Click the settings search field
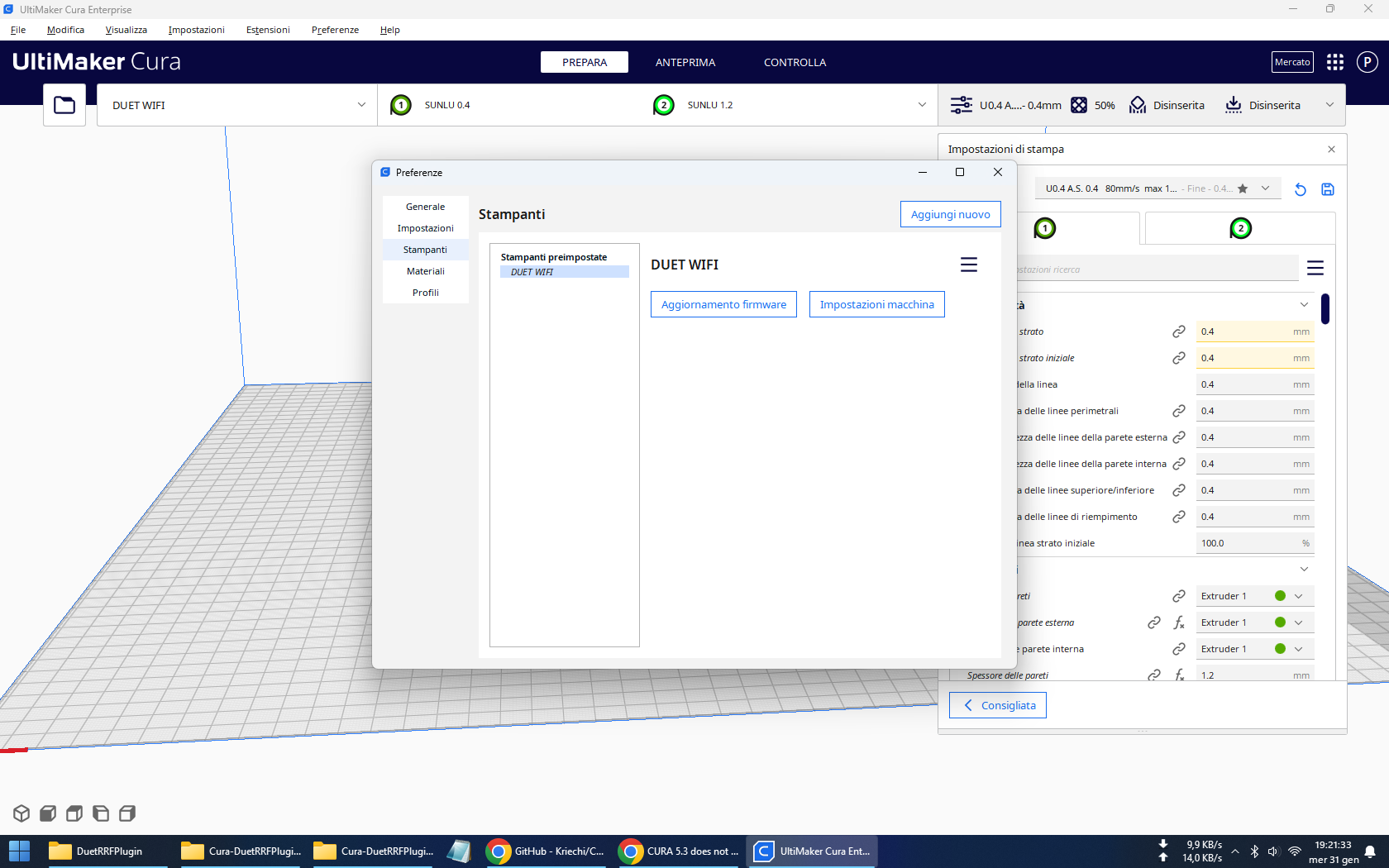The height and width of the screenshot is (868, 1389). (1157, 269)
